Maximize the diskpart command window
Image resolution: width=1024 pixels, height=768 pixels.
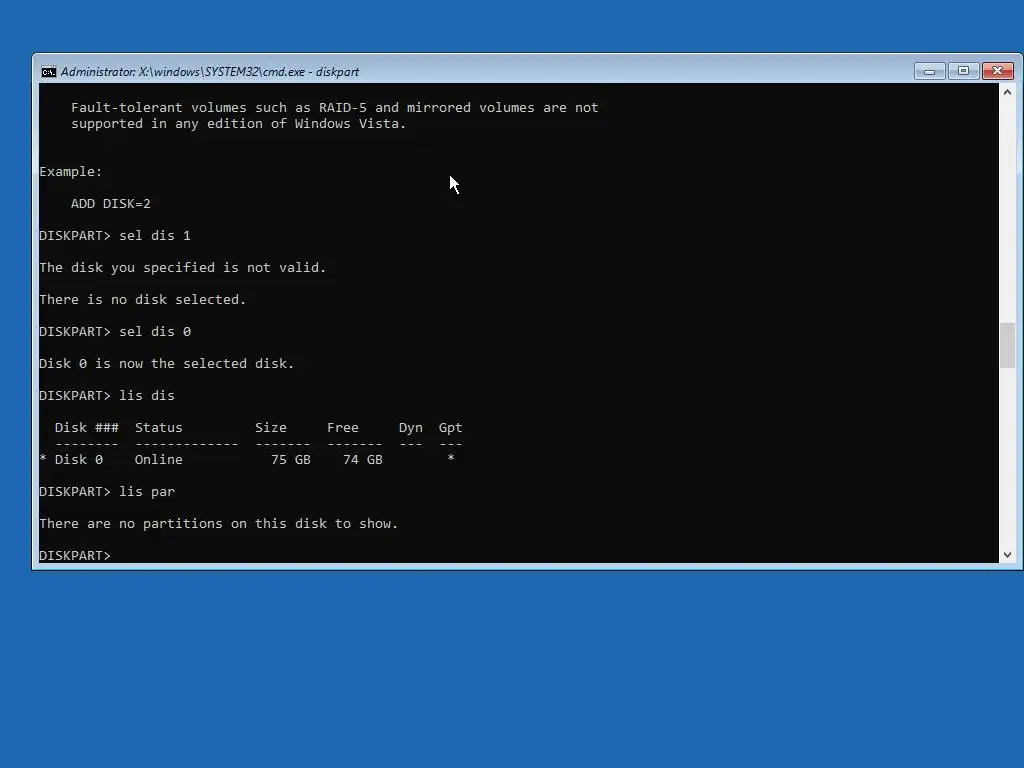pos(963,71)
